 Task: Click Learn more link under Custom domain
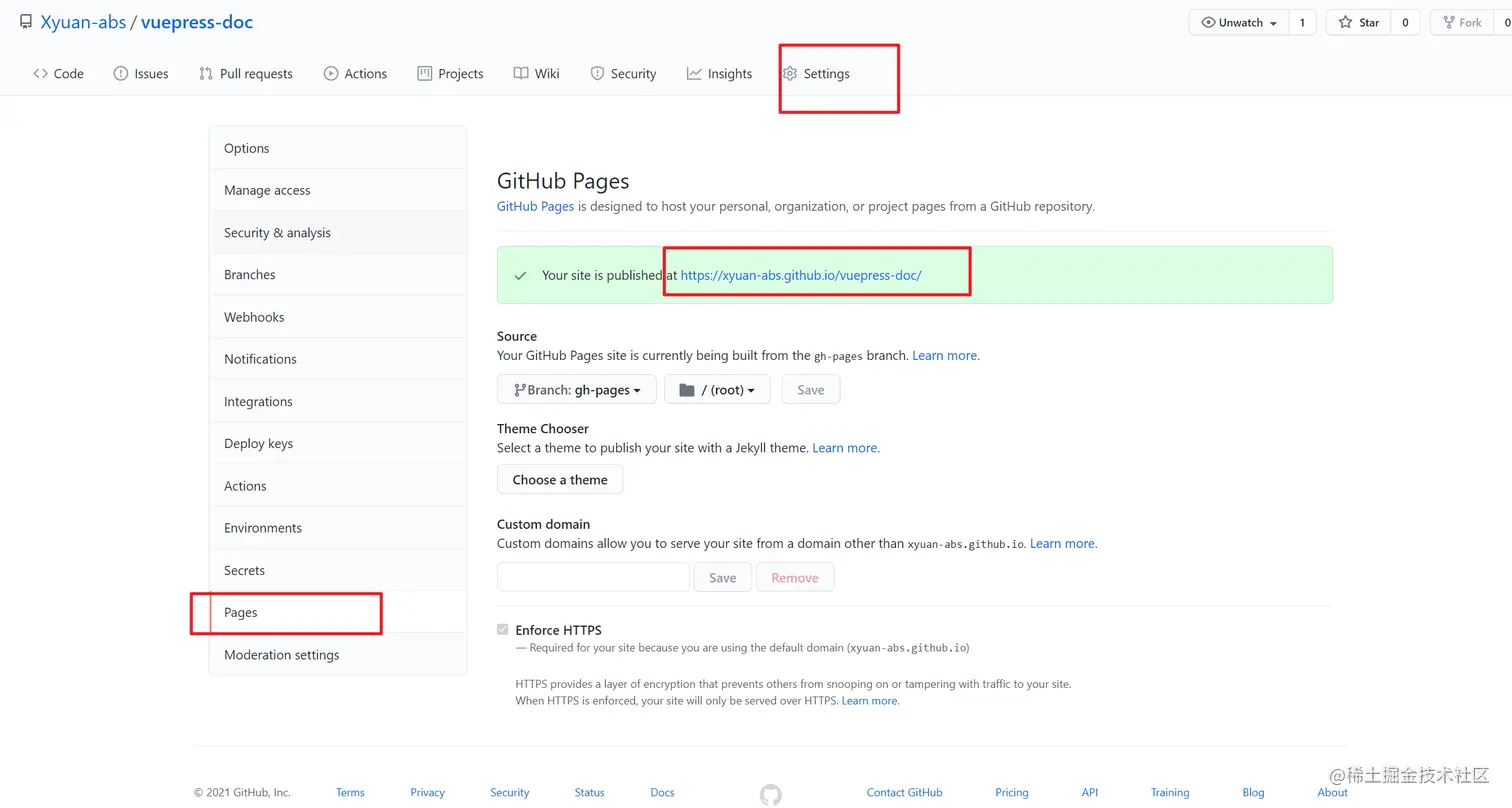pyautogui.click(x=1062, y=544)
